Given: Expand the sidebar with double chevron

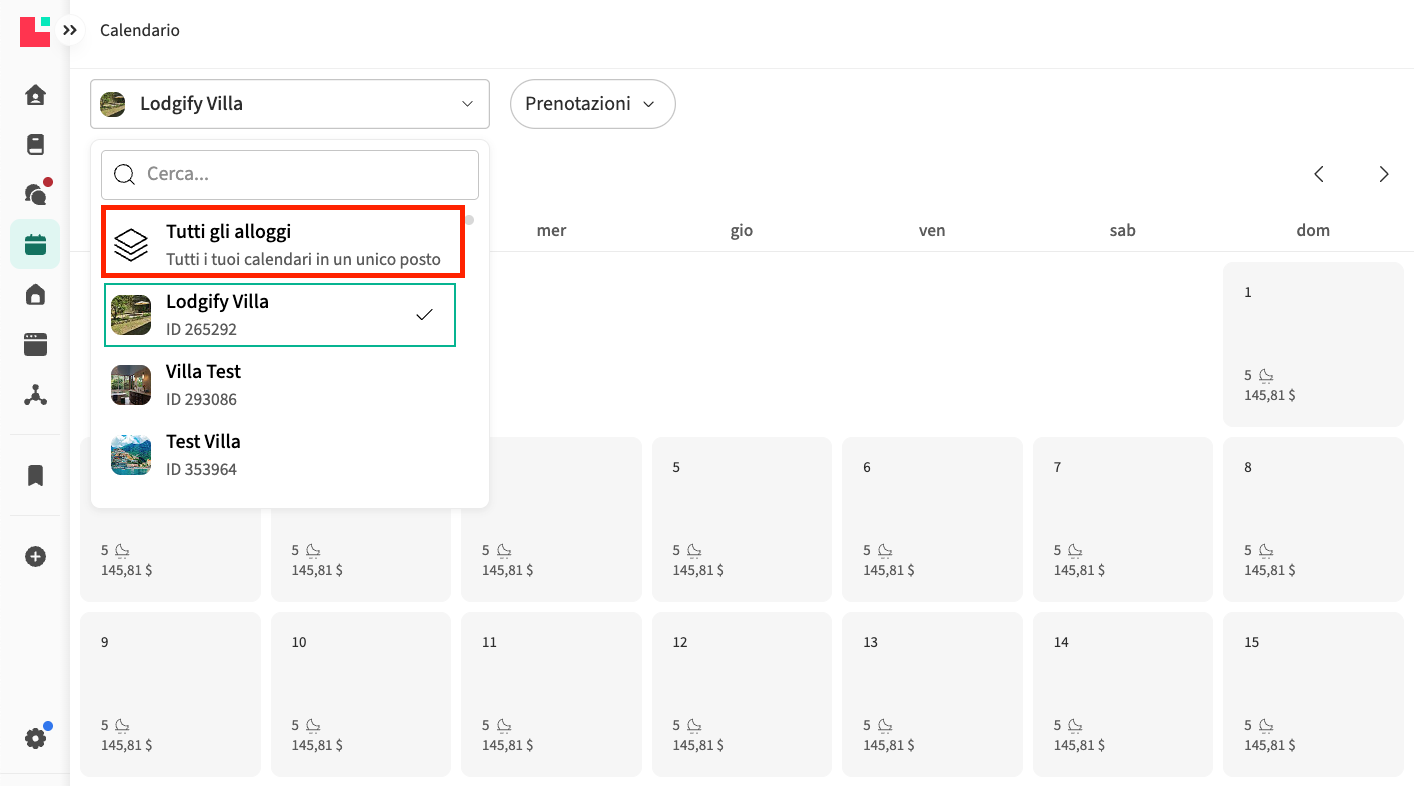Looking at the screenshot, I should click(x=70, y=31).
